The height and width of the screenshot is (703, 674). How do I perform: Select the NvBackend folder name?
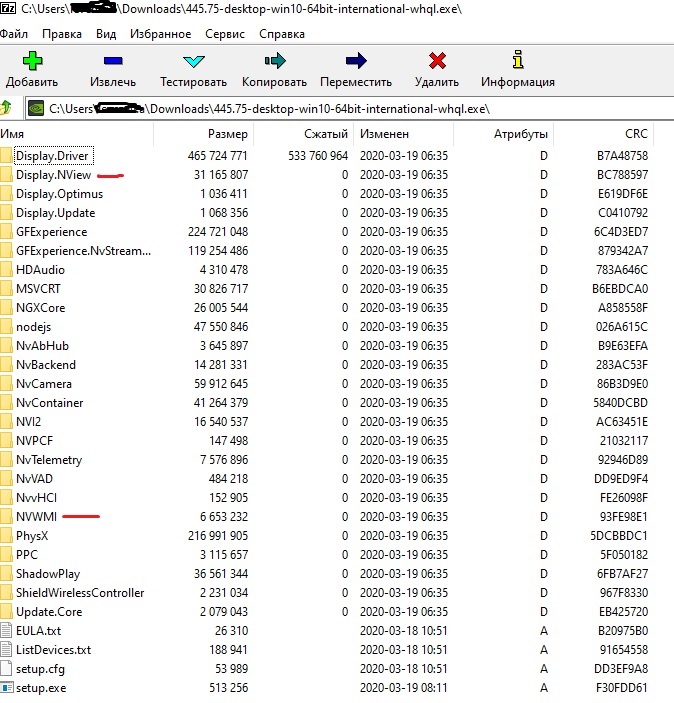[x=46, y=365]
